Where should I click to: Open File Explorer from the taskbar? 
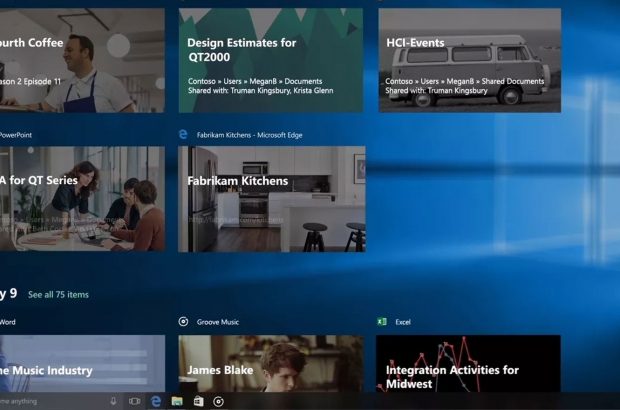tap(177, 401)
